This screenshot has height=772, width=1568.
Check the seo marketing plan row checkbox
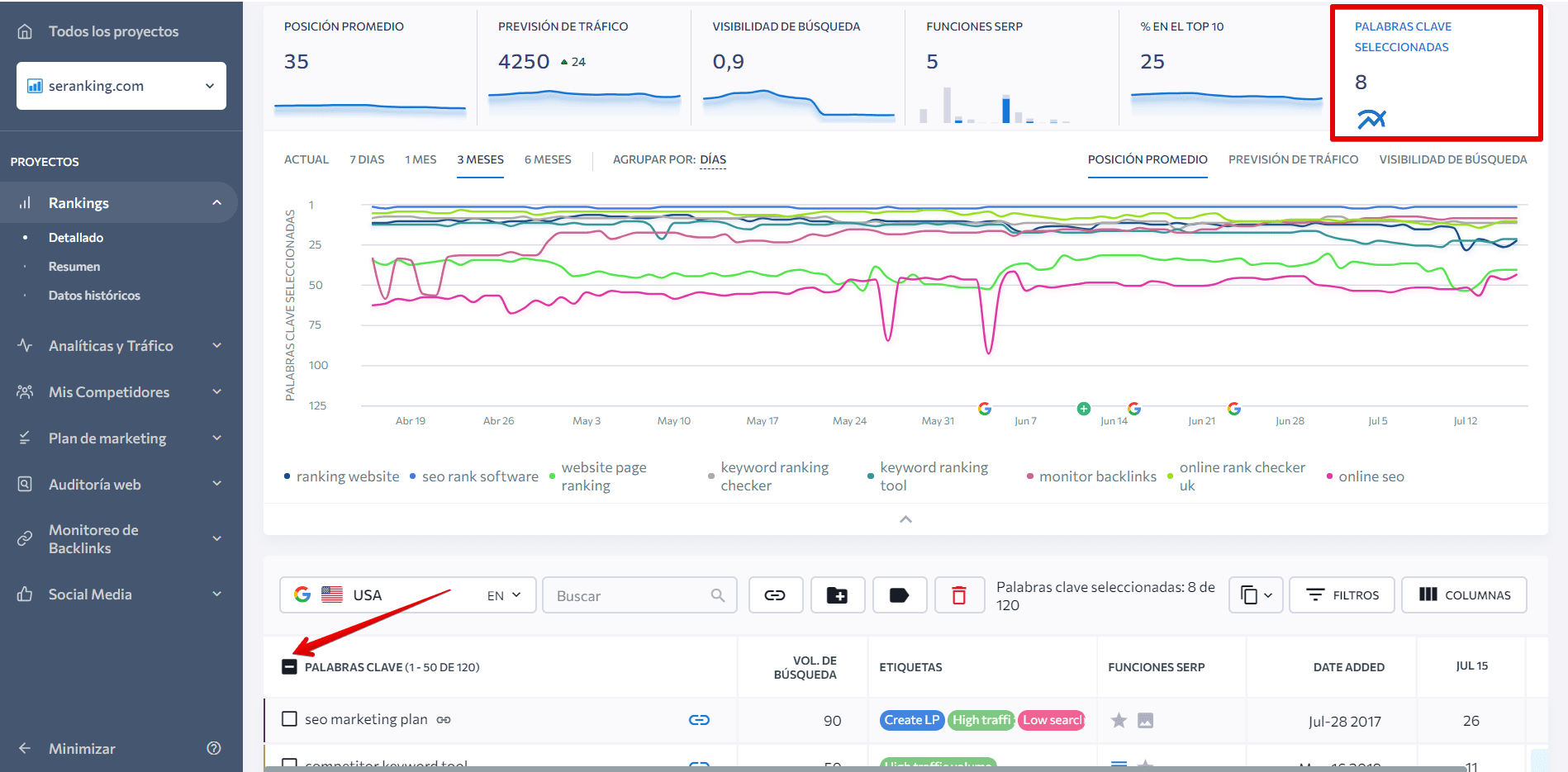pyautogui.click(x=289, y=719)
